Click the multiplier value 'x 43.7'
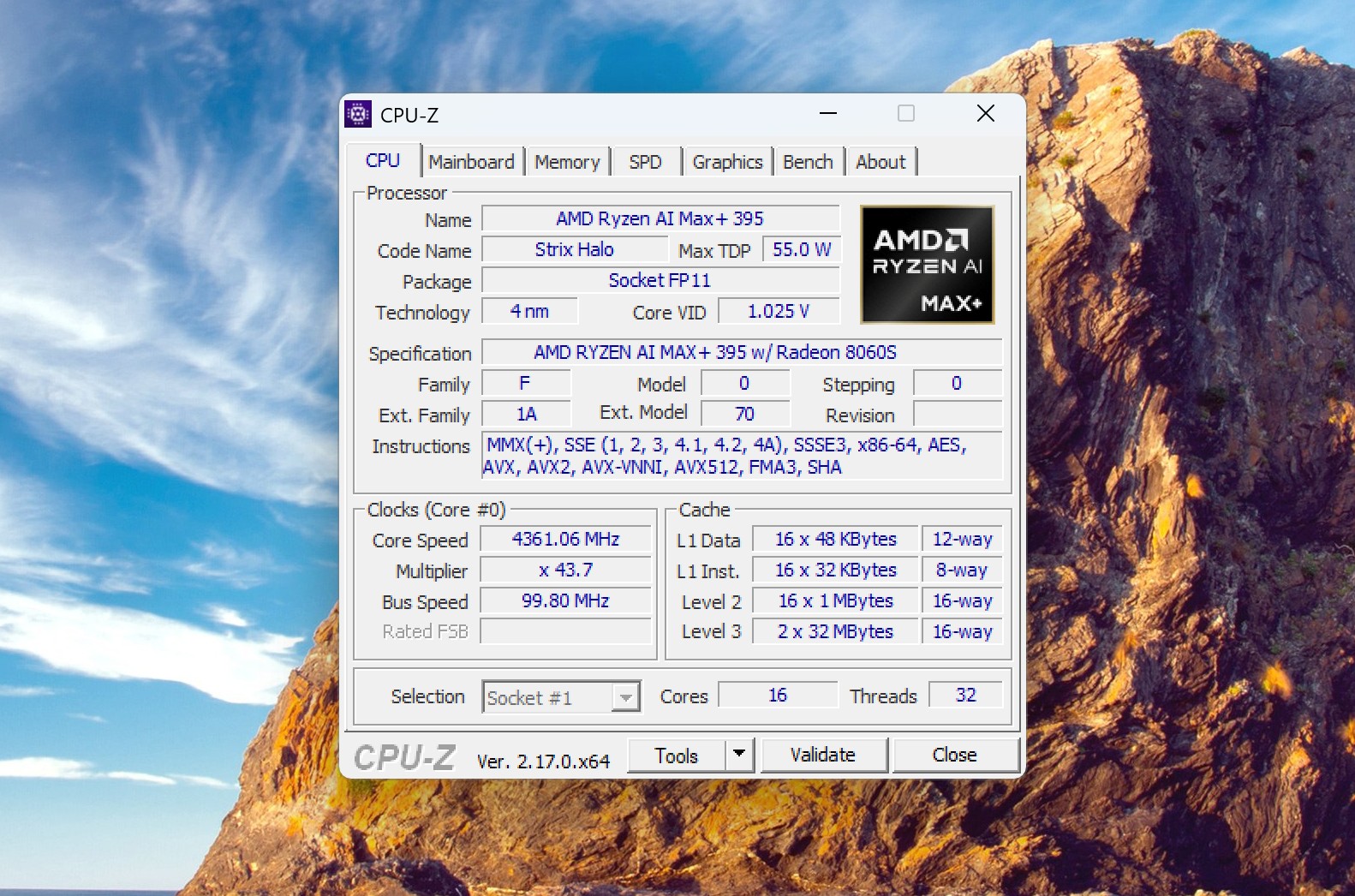The width and height of the screenshot is (1355, 896). coord(565,570)
